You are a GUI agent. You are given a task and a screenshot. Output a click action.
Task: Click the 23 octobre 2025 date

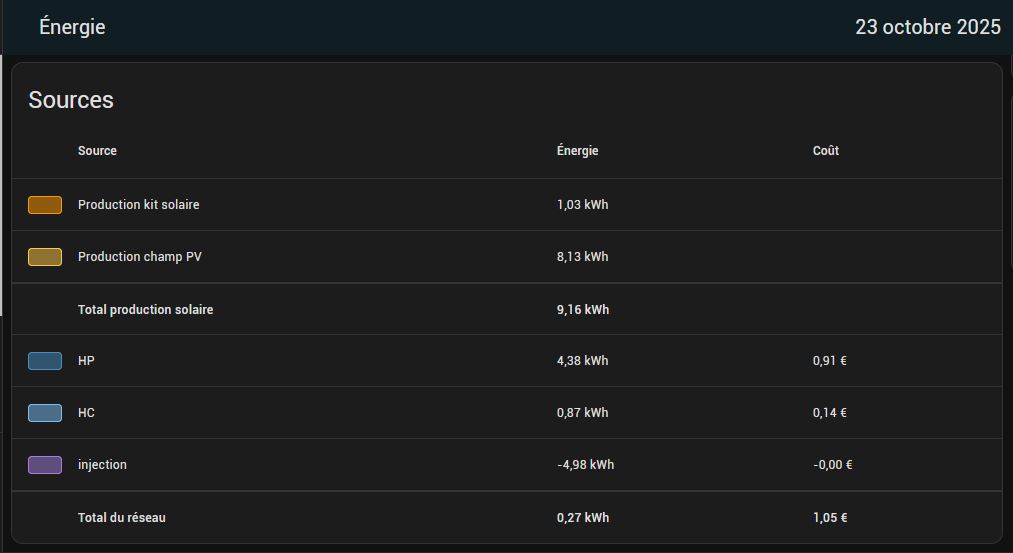coord(927,28)
